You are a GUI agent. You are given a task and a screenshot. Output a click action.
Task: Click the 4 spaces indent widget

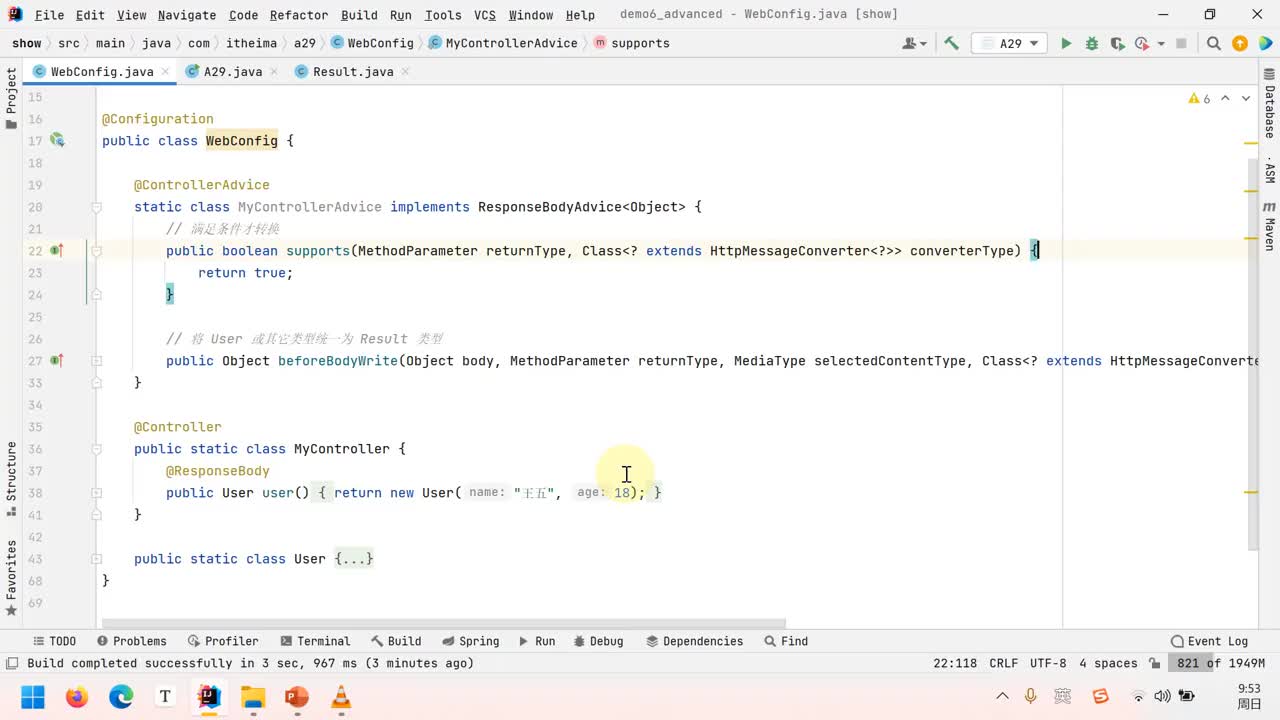pos(1108,663)
